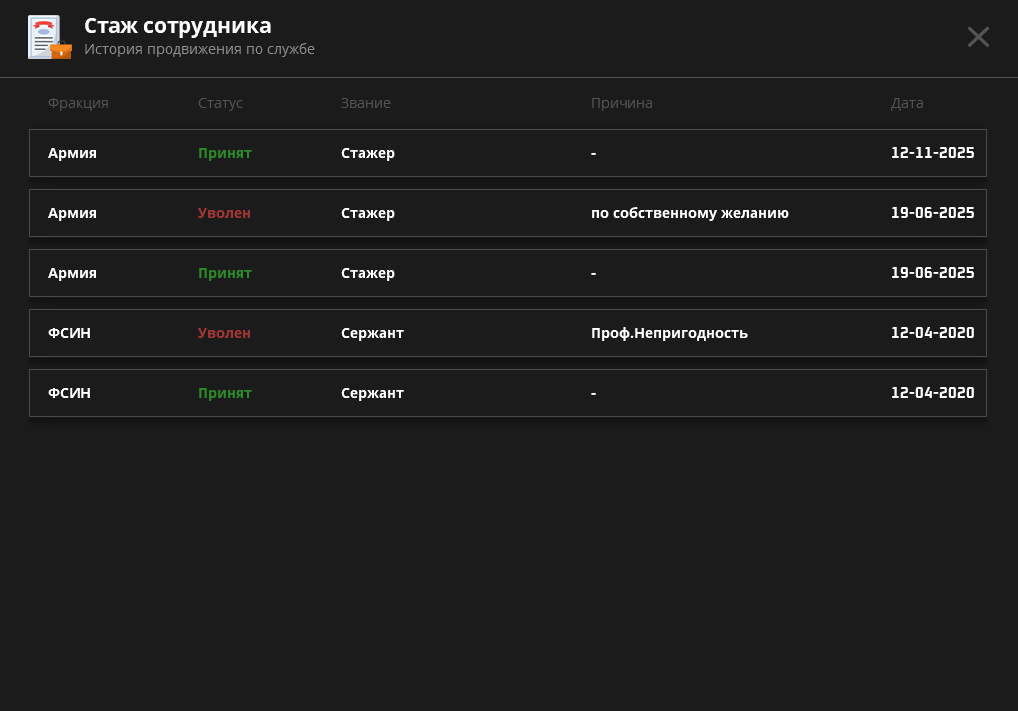
Task: Click the reason Проф.Непригодность
Action: click(x=669, y=333)
